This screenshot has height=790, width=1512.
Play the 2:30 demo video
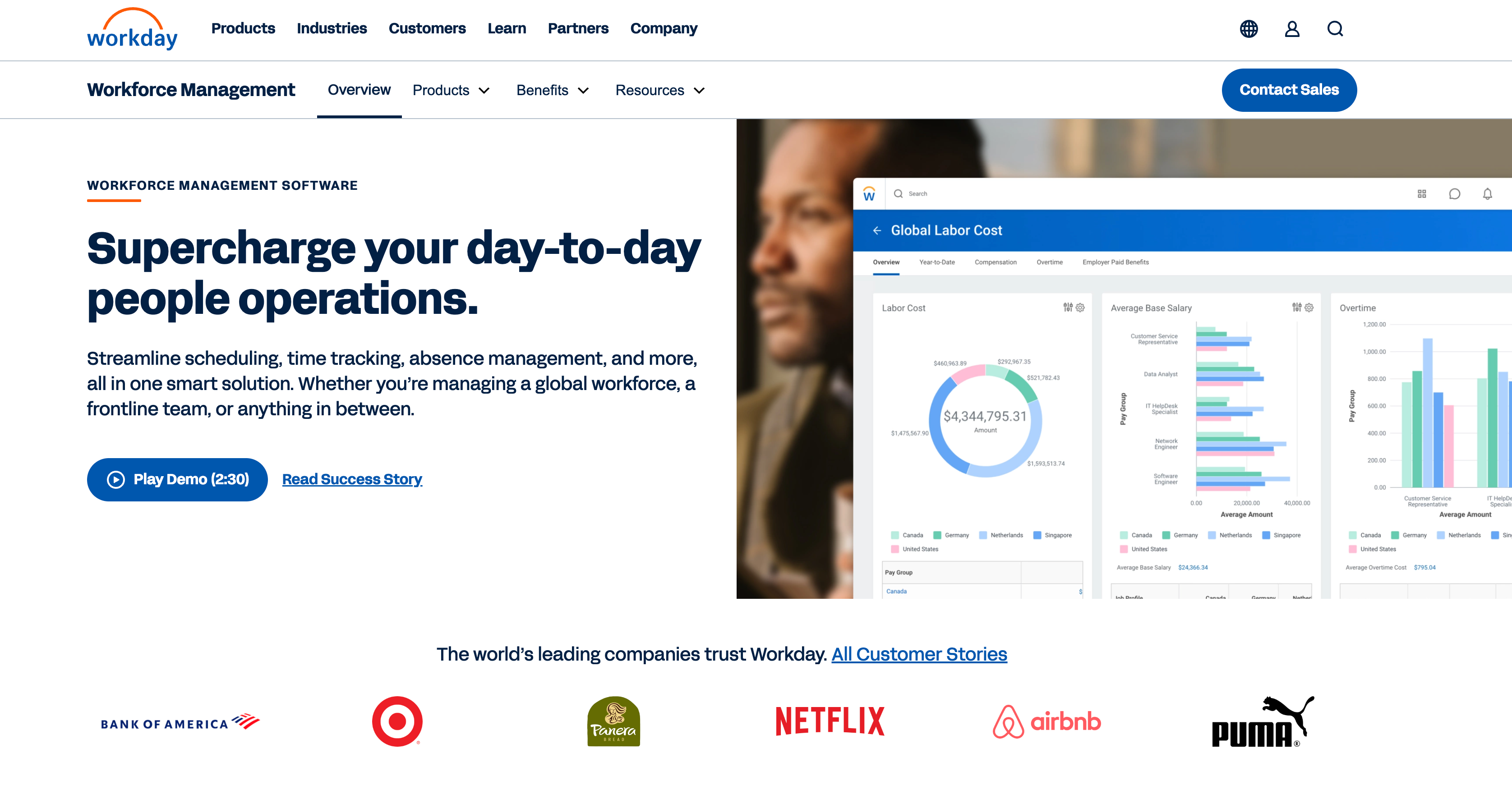tap(177, 479)
